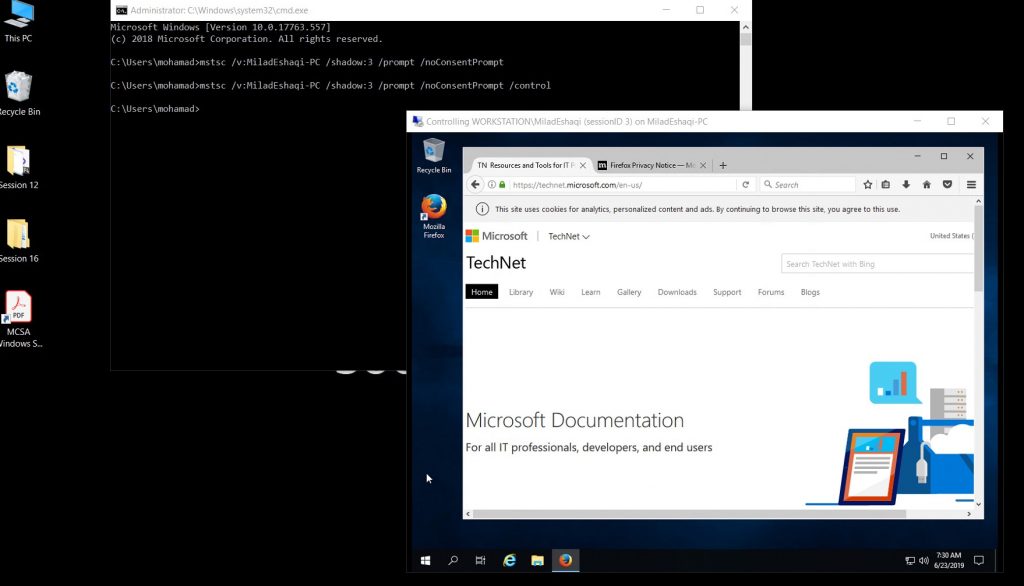The image size is (1024, 586).
Task: Click the cookie notice info icon
Action: (482, 209)
